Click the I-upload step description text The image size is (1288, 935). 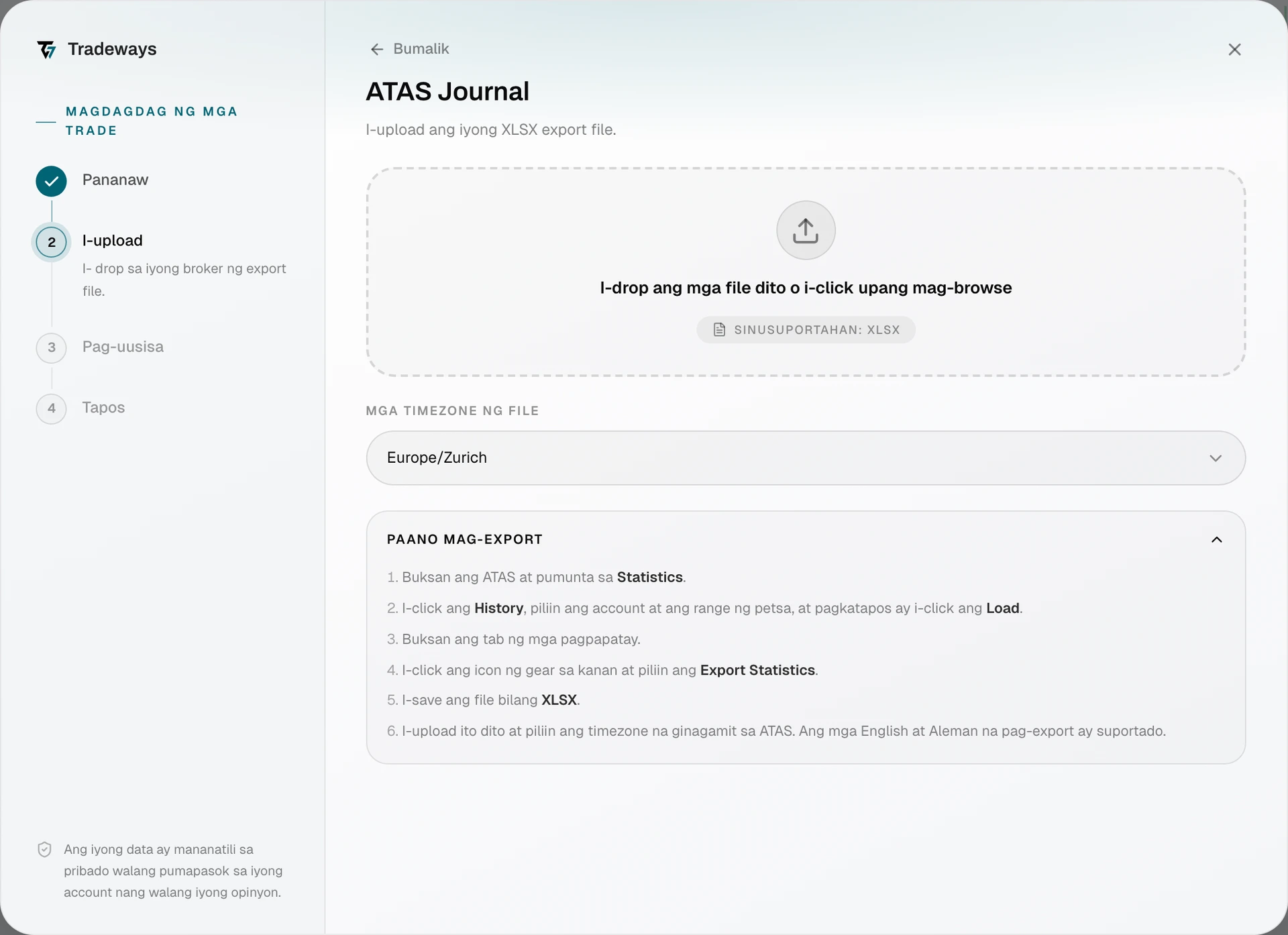[x=184, y=280]
